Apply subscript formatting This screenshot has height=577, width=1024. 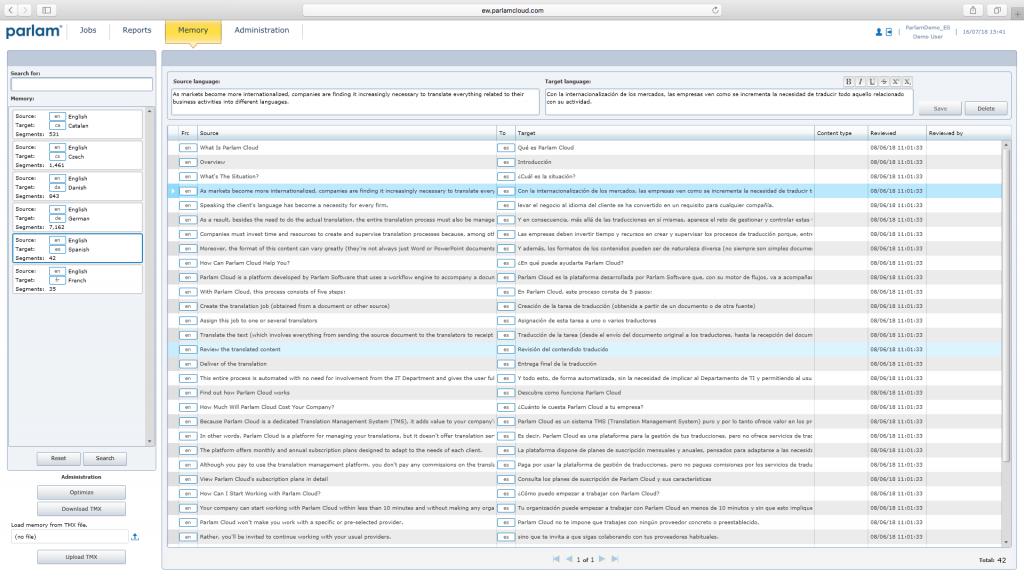pos(907,82)
